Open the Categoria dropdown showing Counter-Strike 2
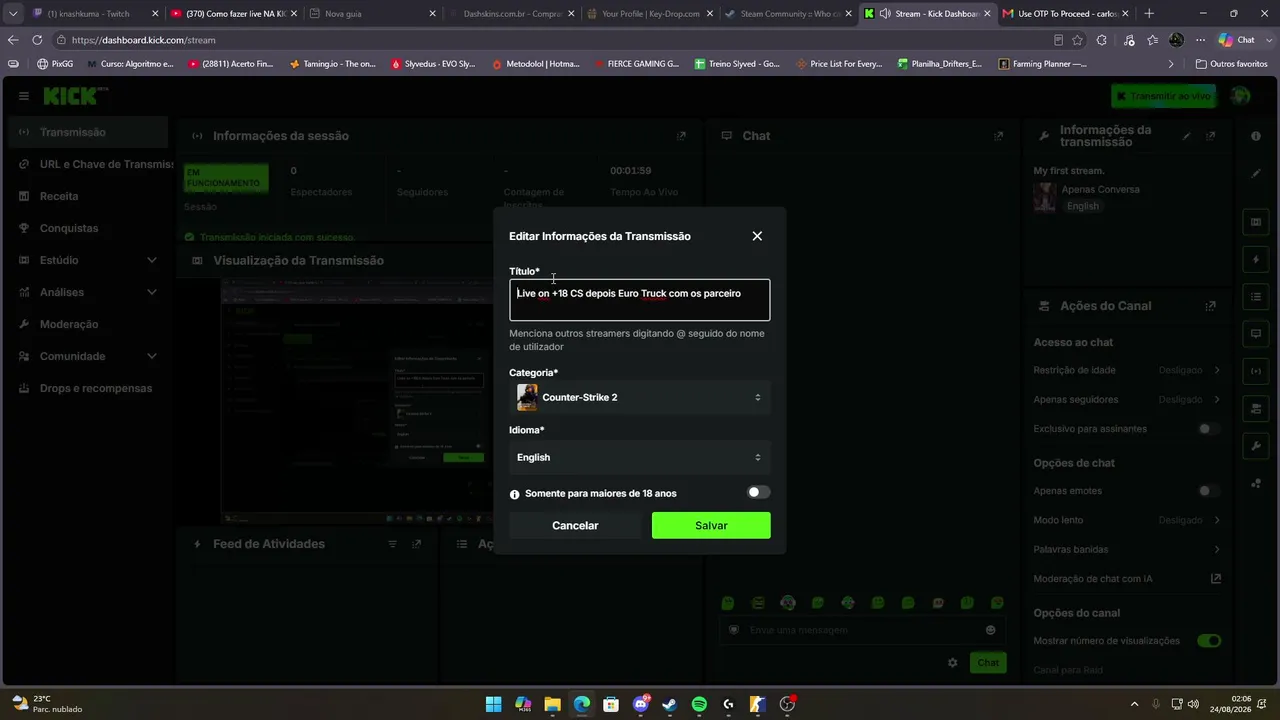The height and width of the screenshot is (720, 1280). click(x=640, y=397)
